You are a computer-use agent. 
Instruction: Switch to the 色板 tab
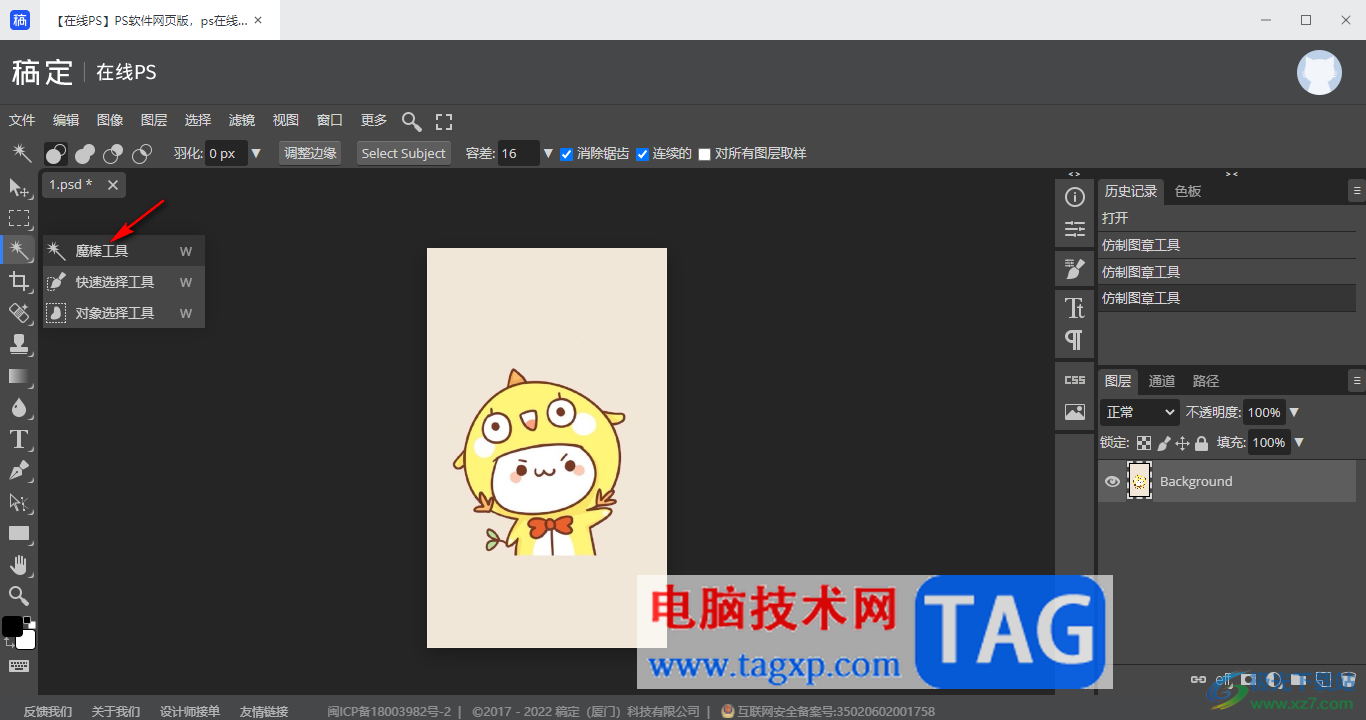coord(1188,191)
